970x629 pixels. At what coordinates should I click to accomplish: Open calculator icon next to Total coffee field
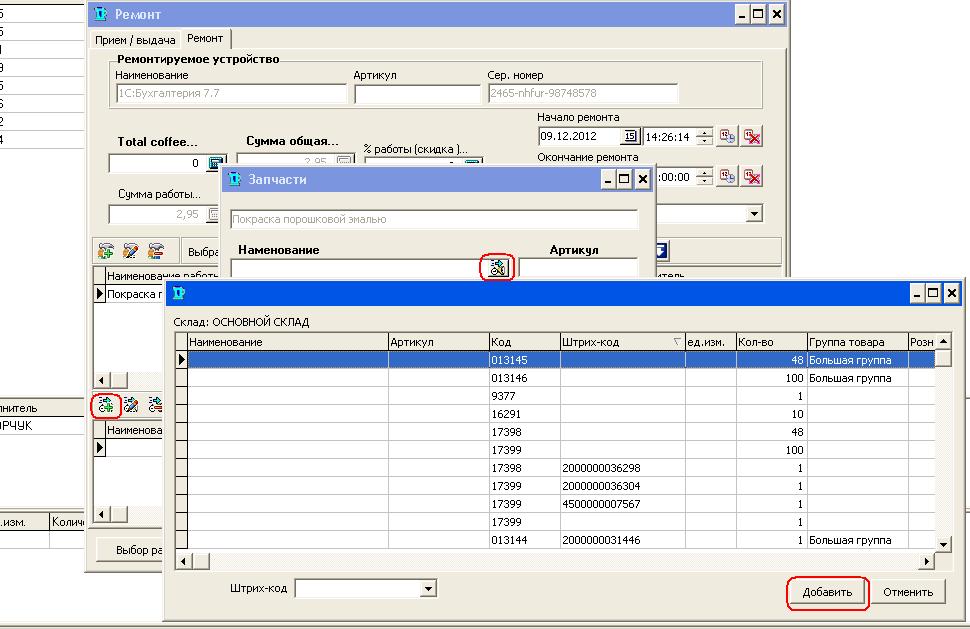coord(216,164)
